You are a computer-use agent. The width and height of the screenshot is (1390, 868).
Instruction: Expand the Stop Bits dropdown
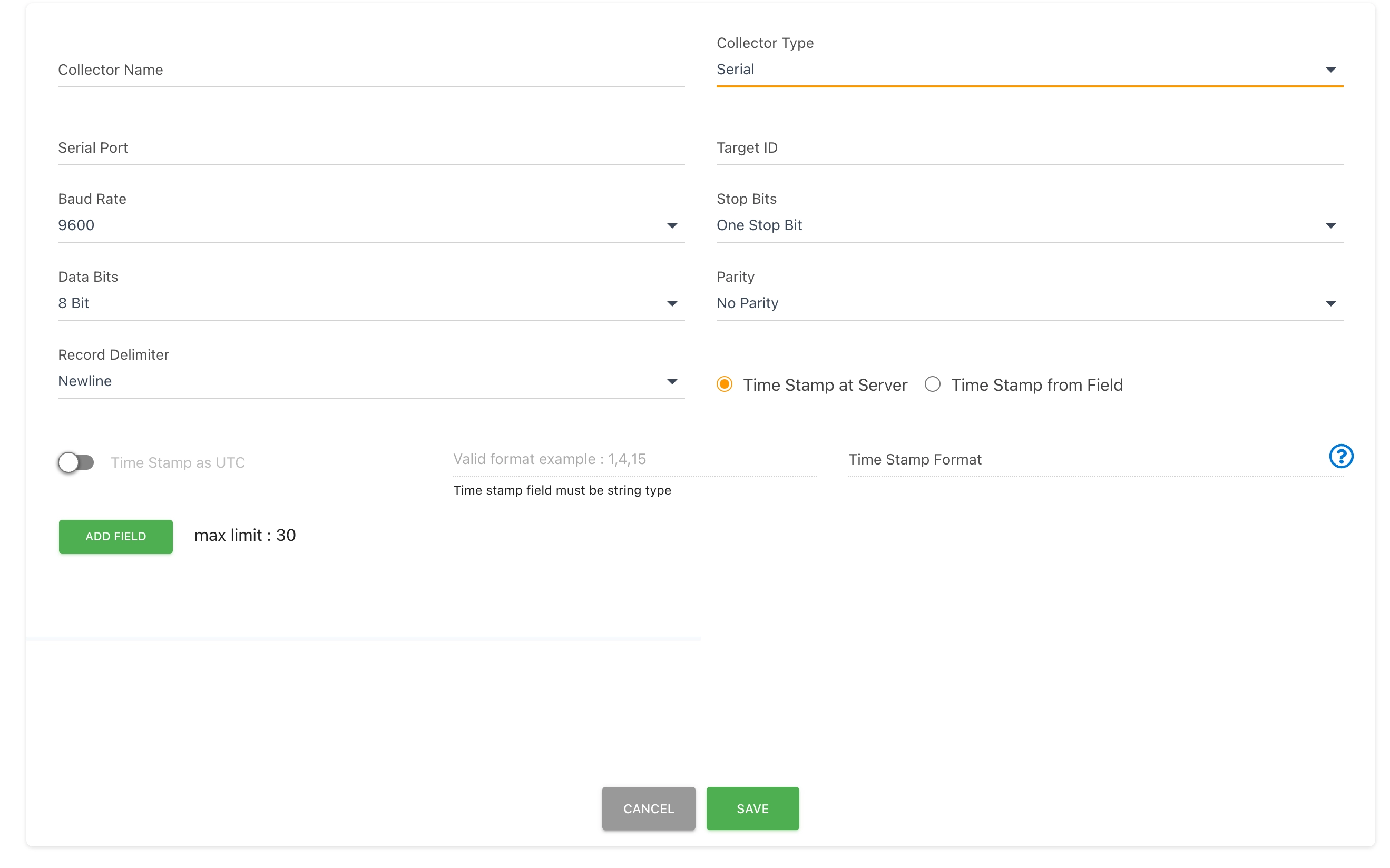click(1331, 225)
